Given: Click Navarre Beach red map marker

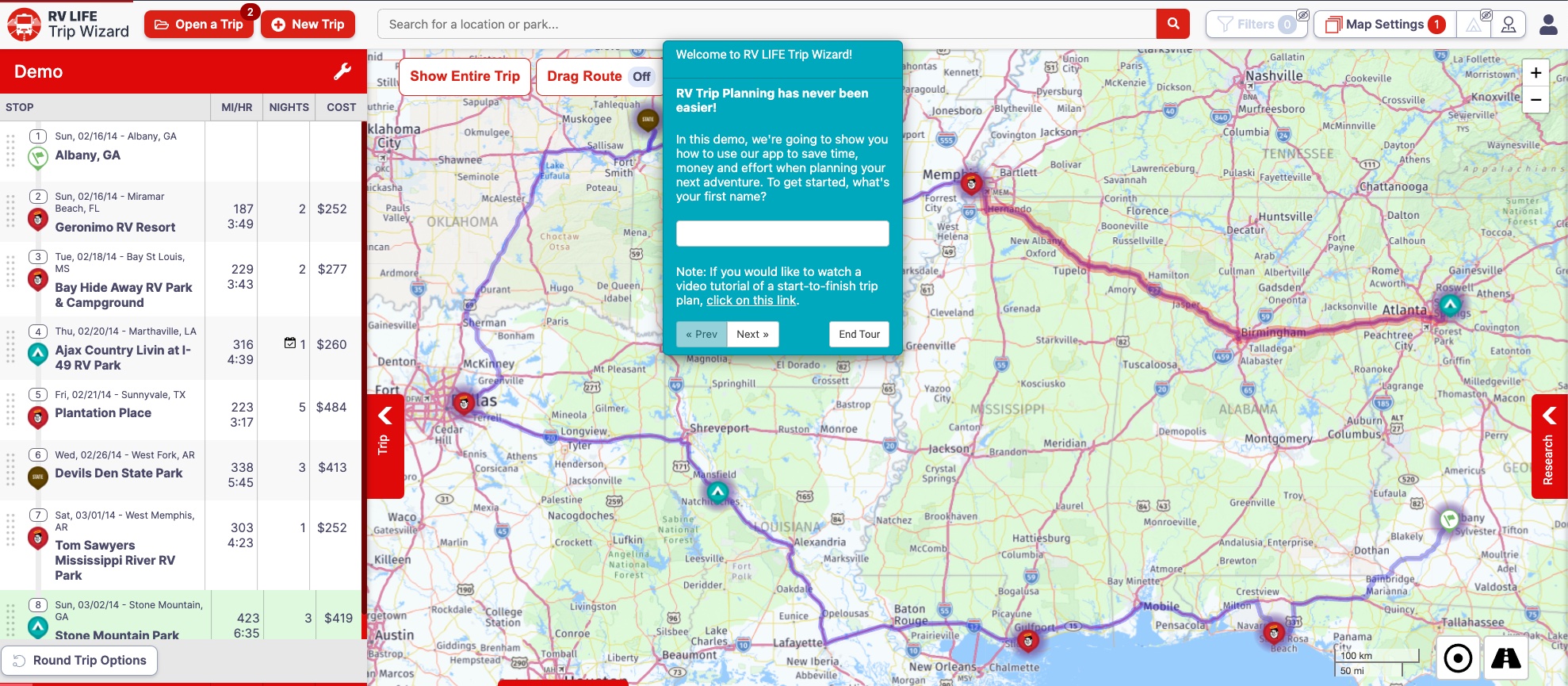Looking at the screenshot, I should click(x=1274, y=632).
